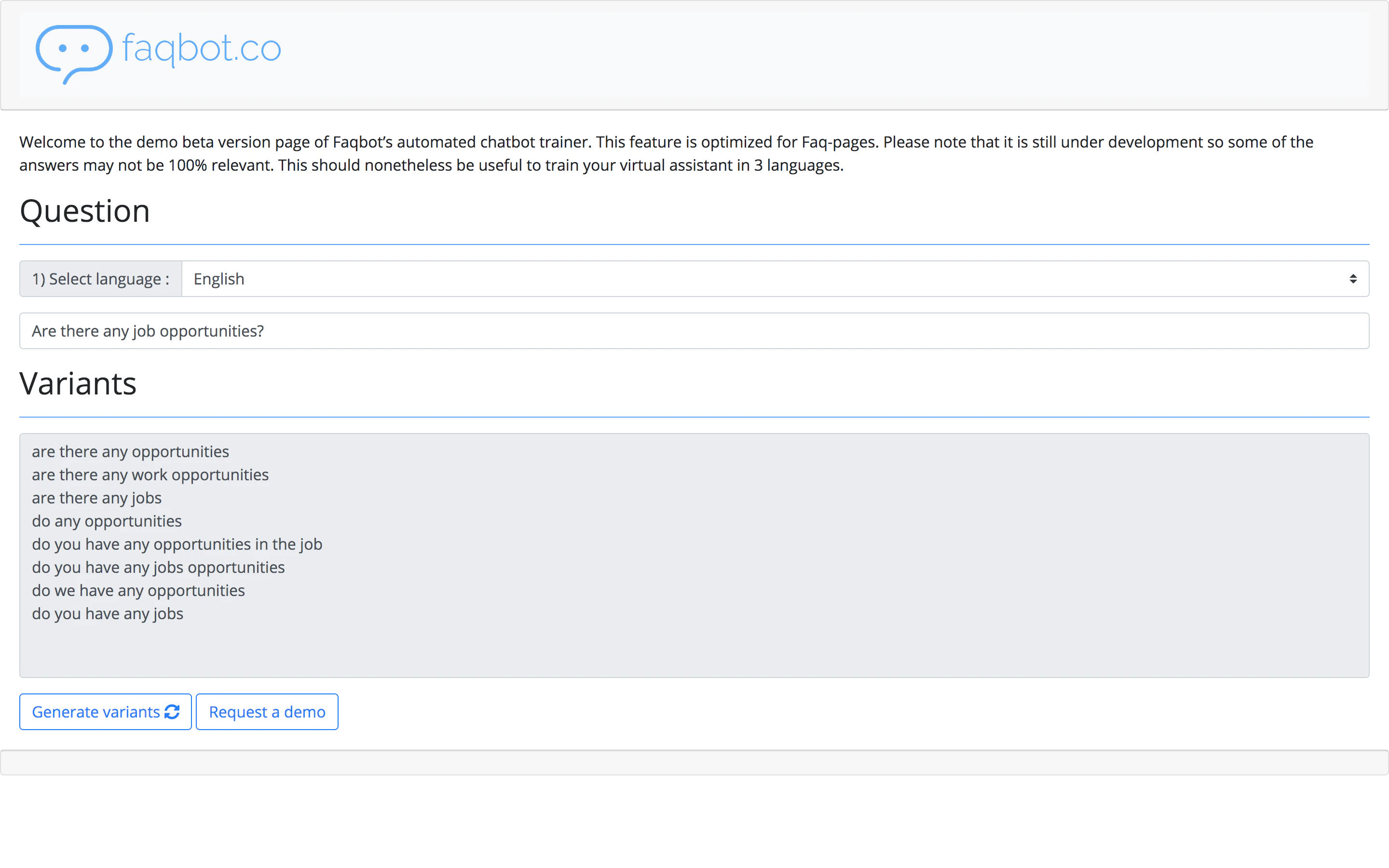Click variant 'do you have any jobs opportunities'
1389x868 pixels.
(158, 567)
